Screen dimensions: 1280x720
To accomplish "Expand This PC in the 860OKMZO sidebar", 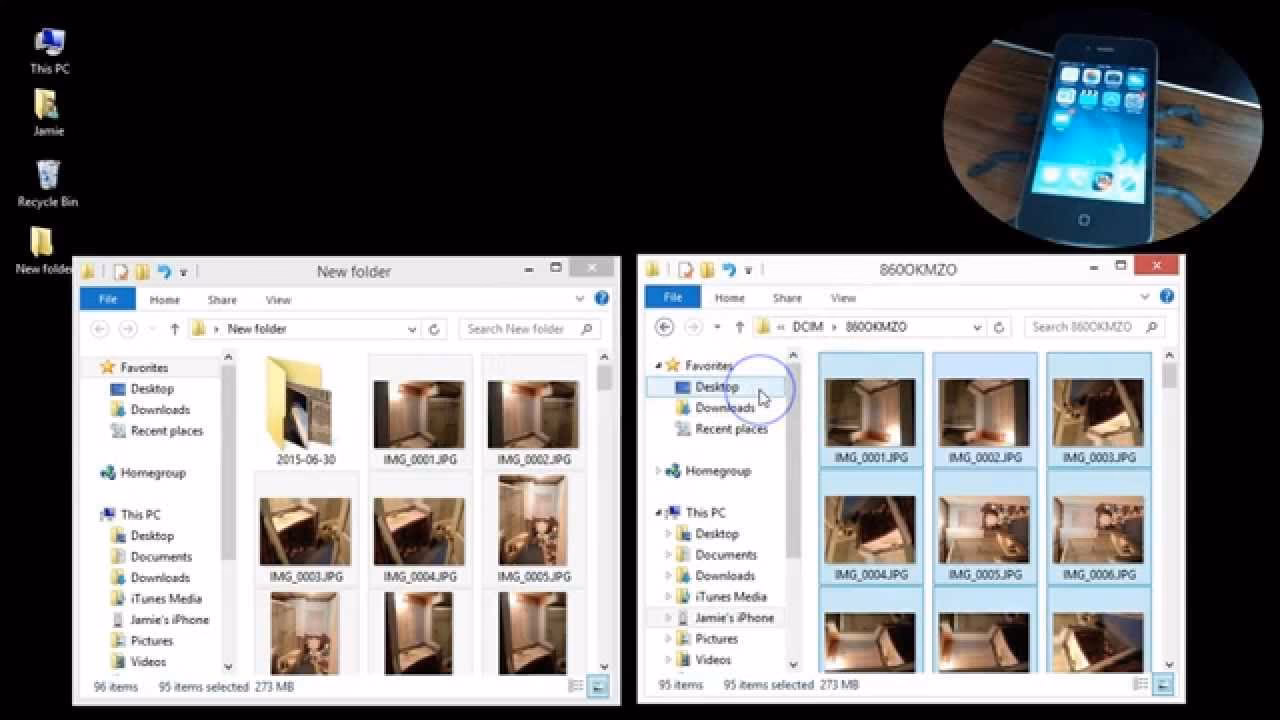I will click(658, 512).
